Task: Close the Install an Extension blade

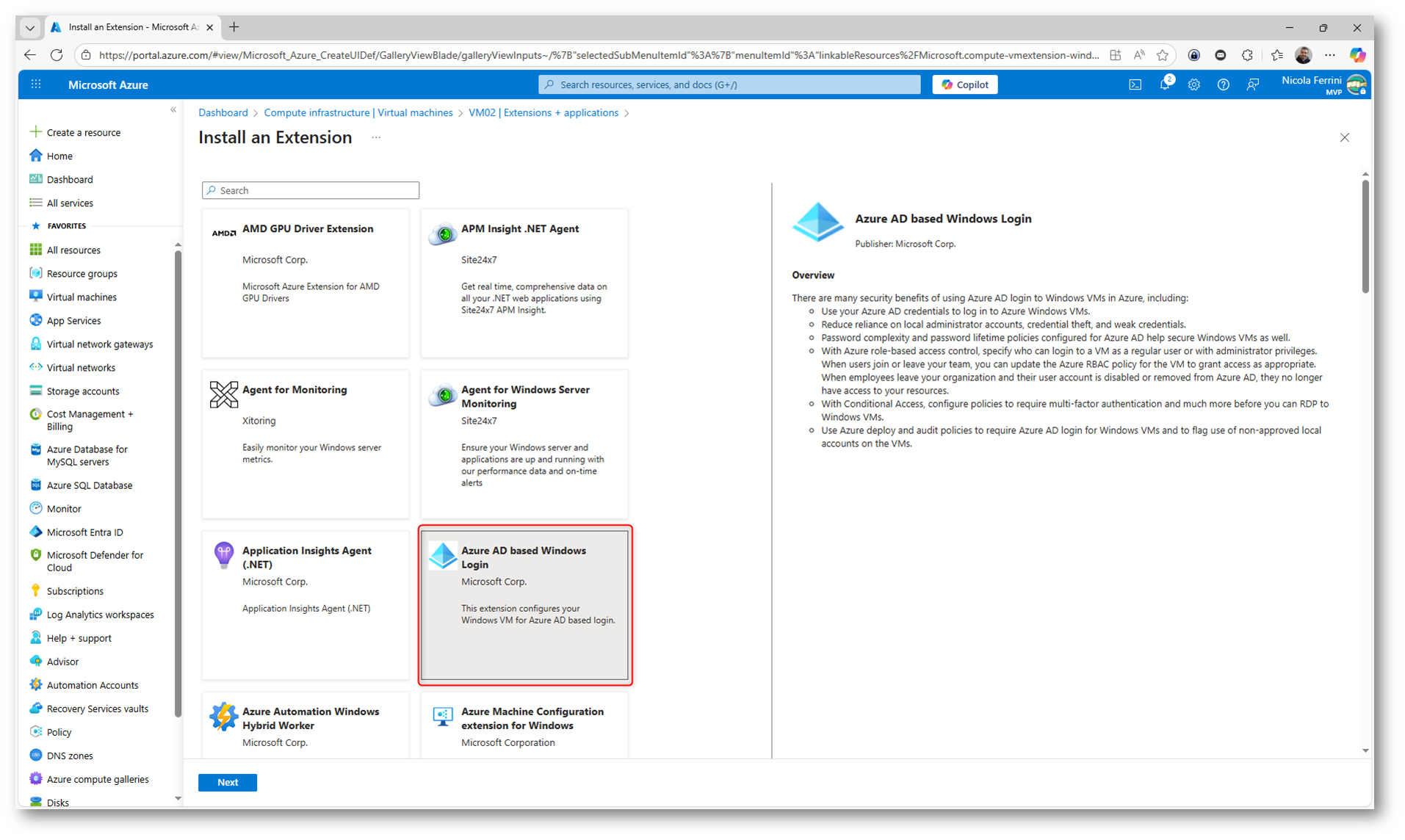Action: click(1344, 137)
